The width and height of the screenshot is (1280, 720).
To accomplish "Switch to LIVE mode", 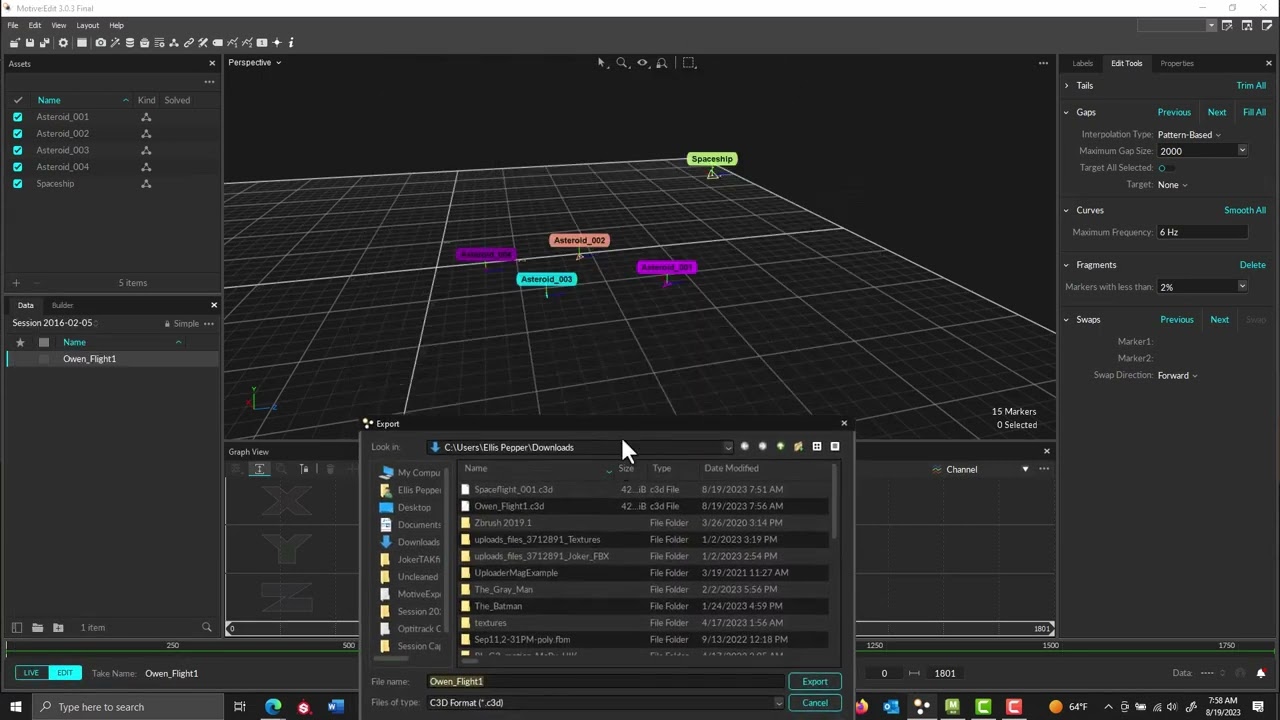I will (31, 673).
